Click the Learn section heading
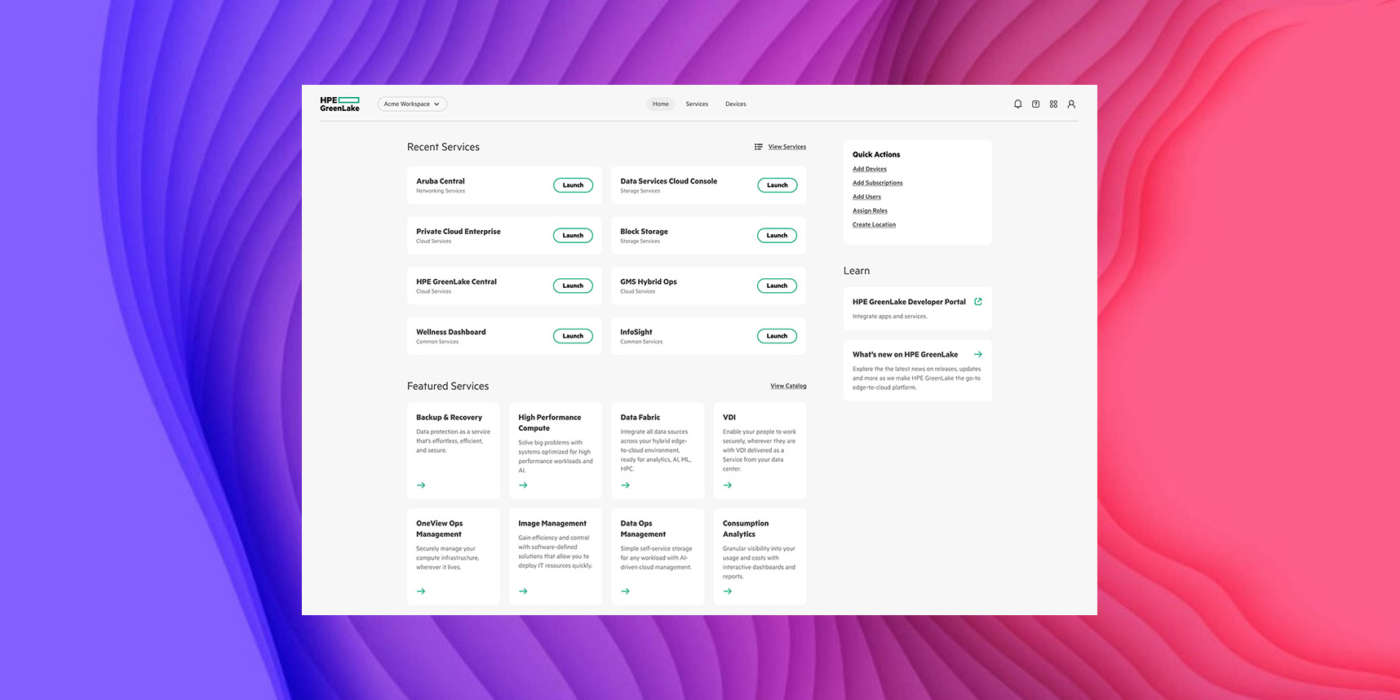The image size is (1400, 700). point(856,271)
